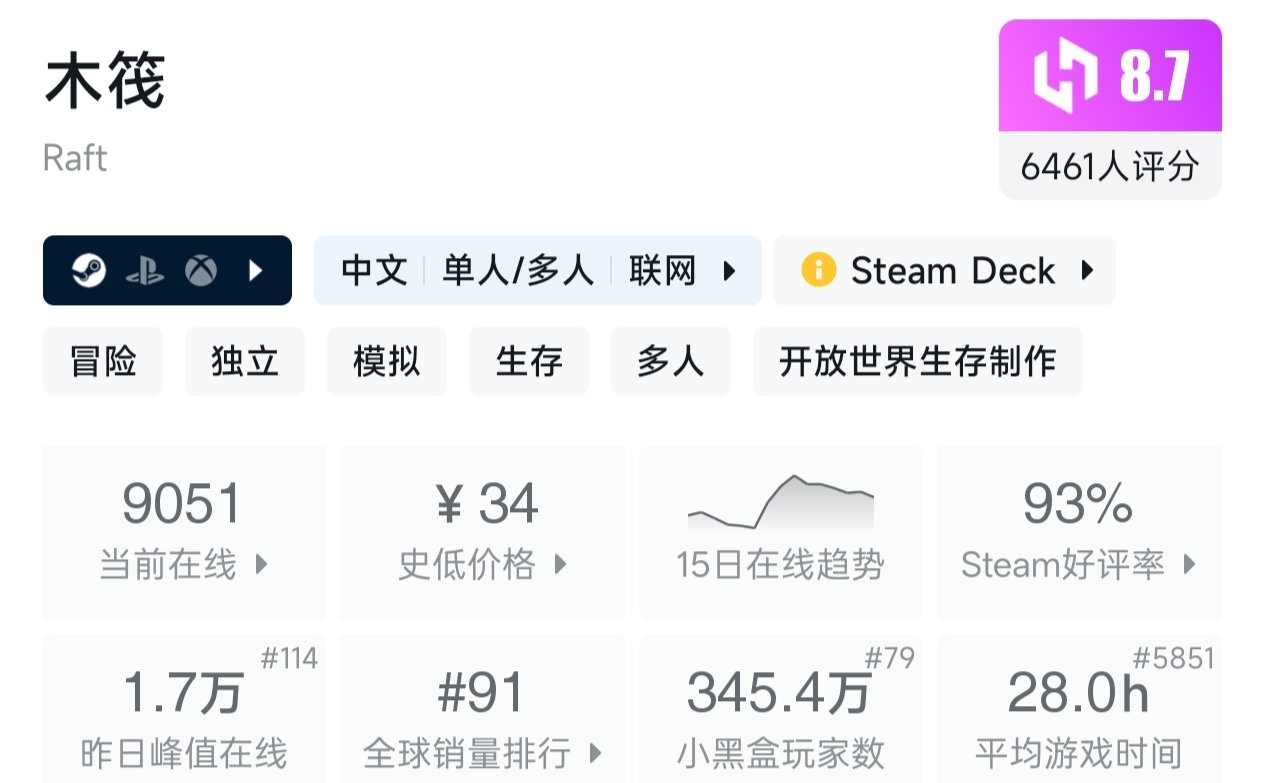1264x783 pixels.
Task: Expand Steam Deck compatibility details arrow
Action: pyautogui.click(x=1088, y=270)
